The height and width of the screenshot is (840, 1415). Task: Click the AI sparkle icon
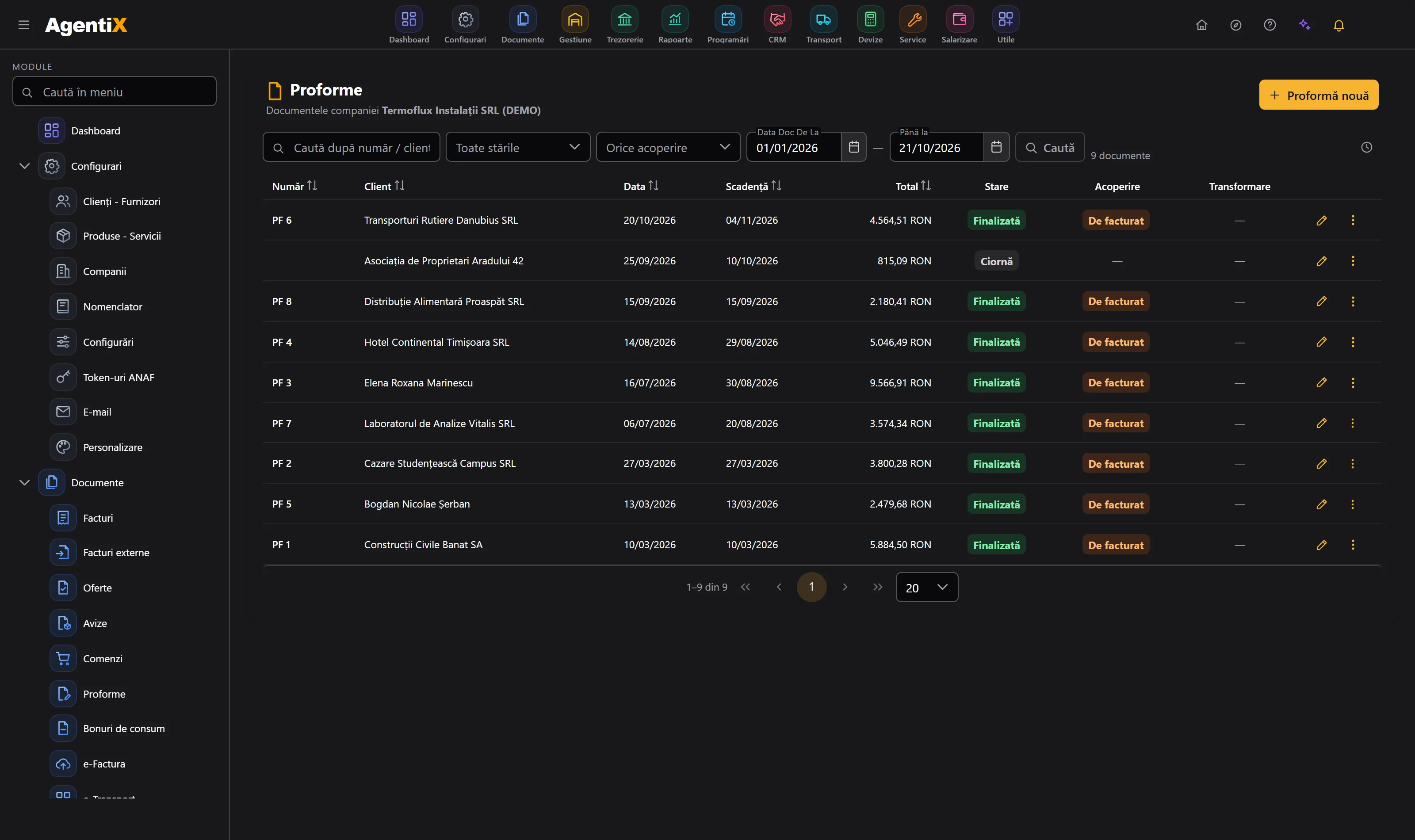pyautogui.click(x=1304, y=25)
